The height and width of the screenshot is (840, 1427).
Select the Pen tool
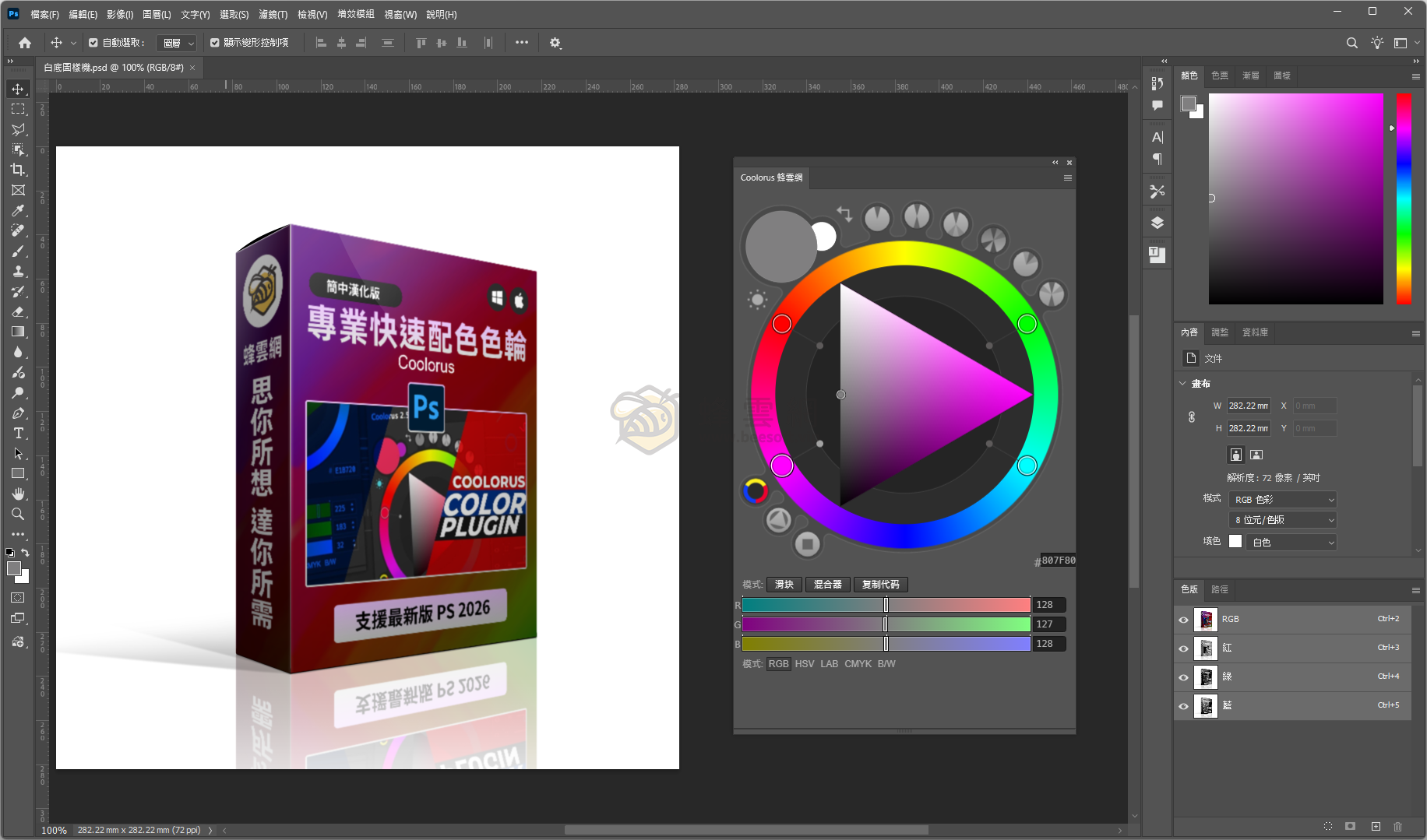(18, 413)
